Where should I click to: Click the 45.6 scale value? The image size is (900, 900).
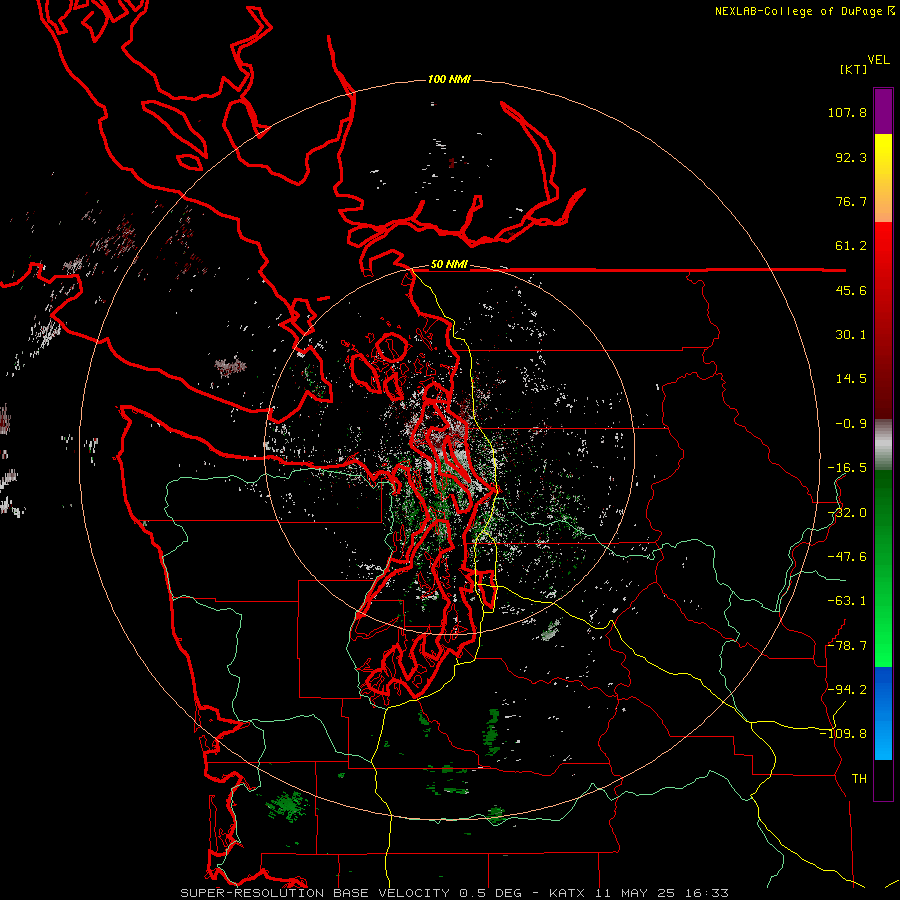(x=851, y=290)
